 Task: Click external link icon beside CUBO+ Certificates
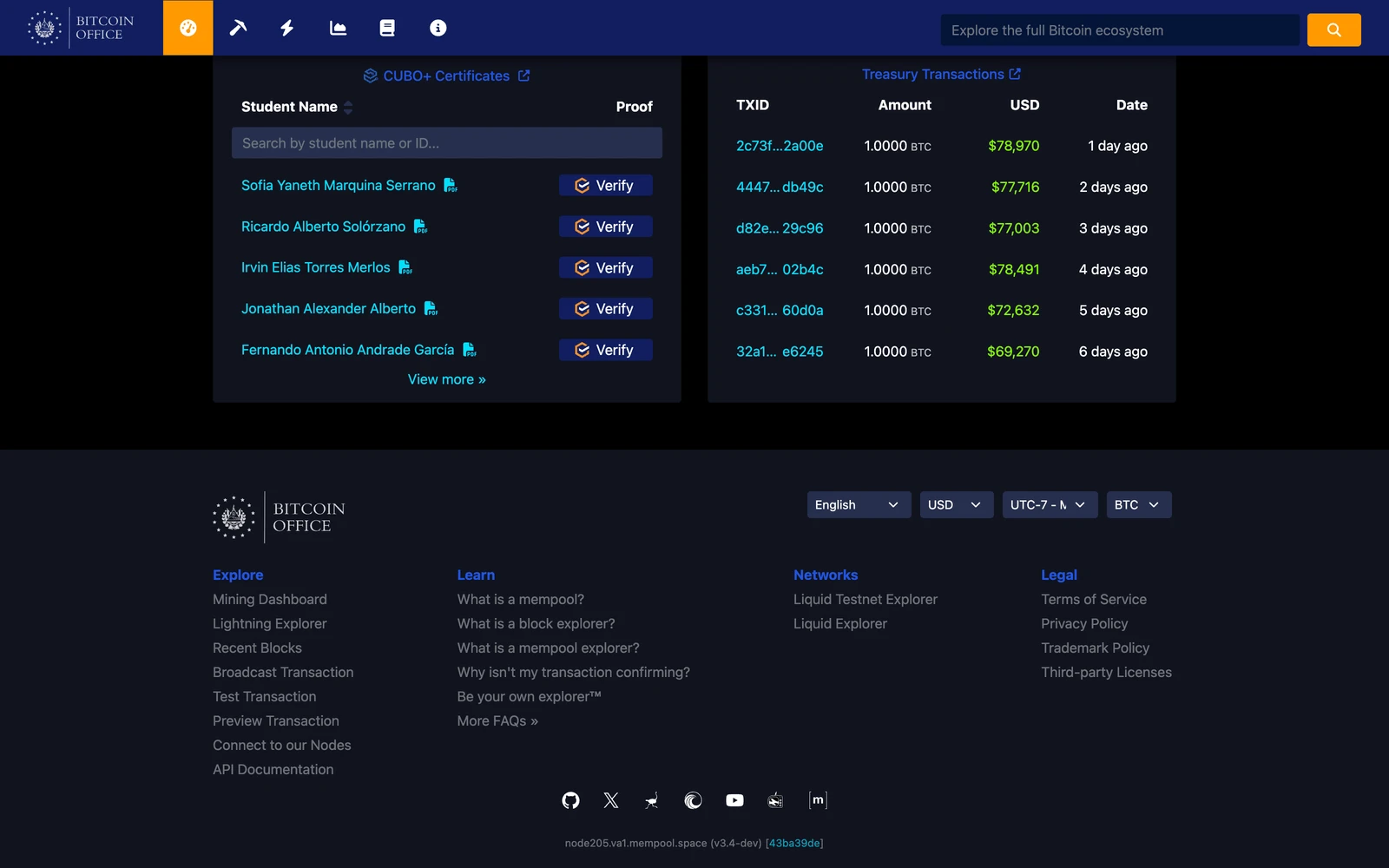point(523,76)
